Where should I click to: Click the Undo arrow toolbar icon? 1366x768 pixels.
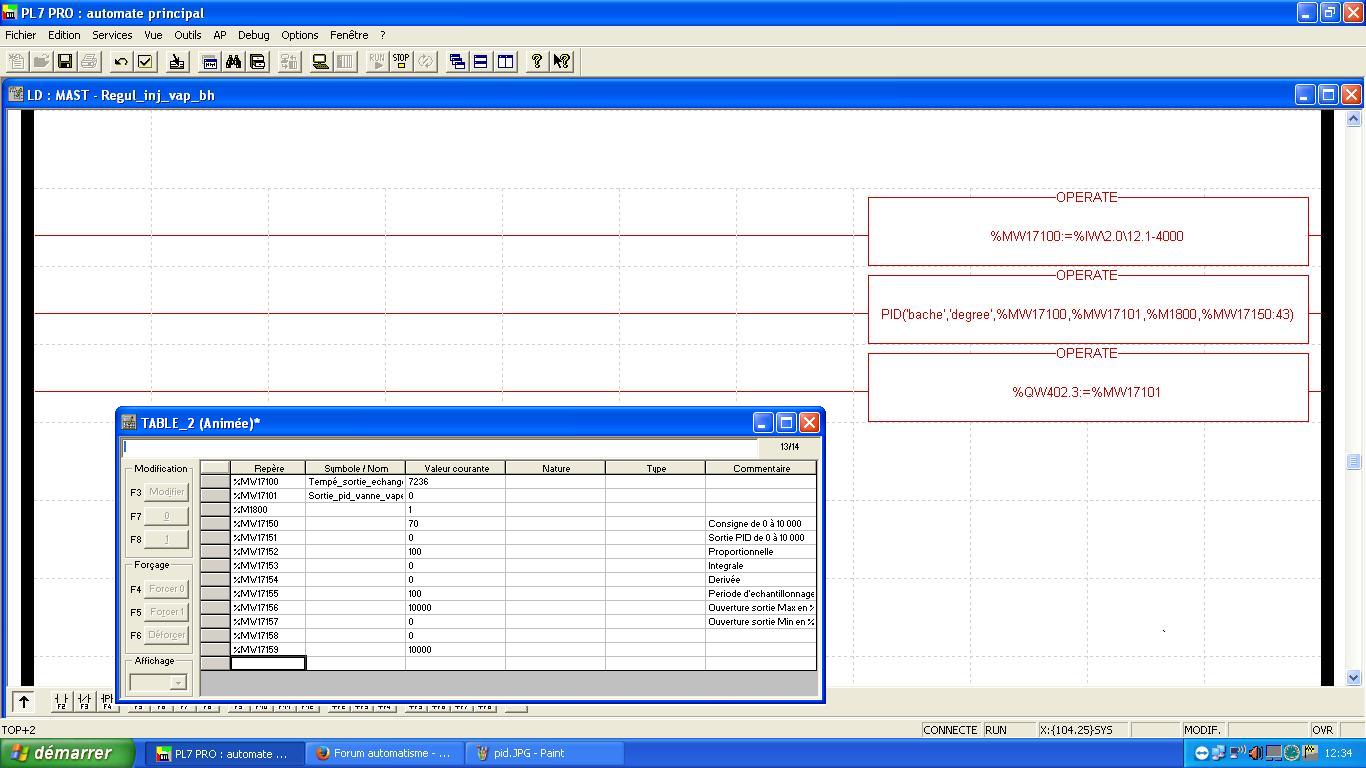[121, 62]
